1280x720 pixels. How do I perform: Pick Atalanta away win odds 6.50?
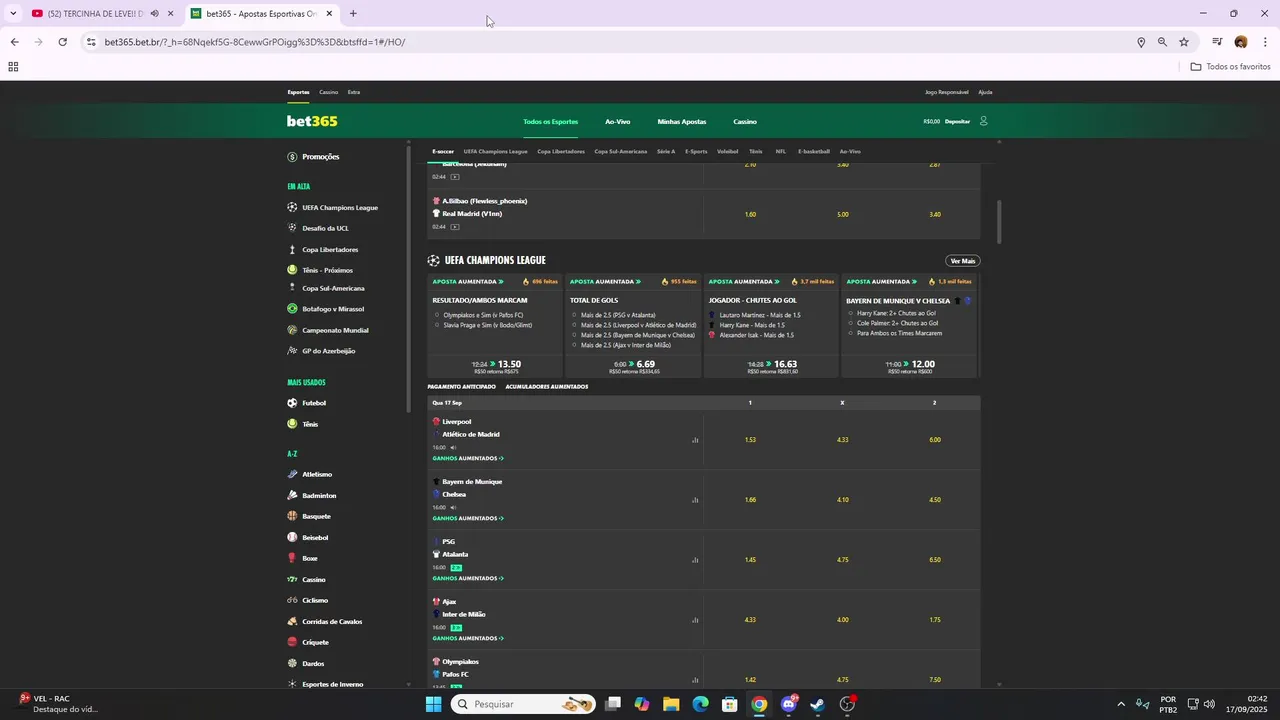[x=935, y=560]
